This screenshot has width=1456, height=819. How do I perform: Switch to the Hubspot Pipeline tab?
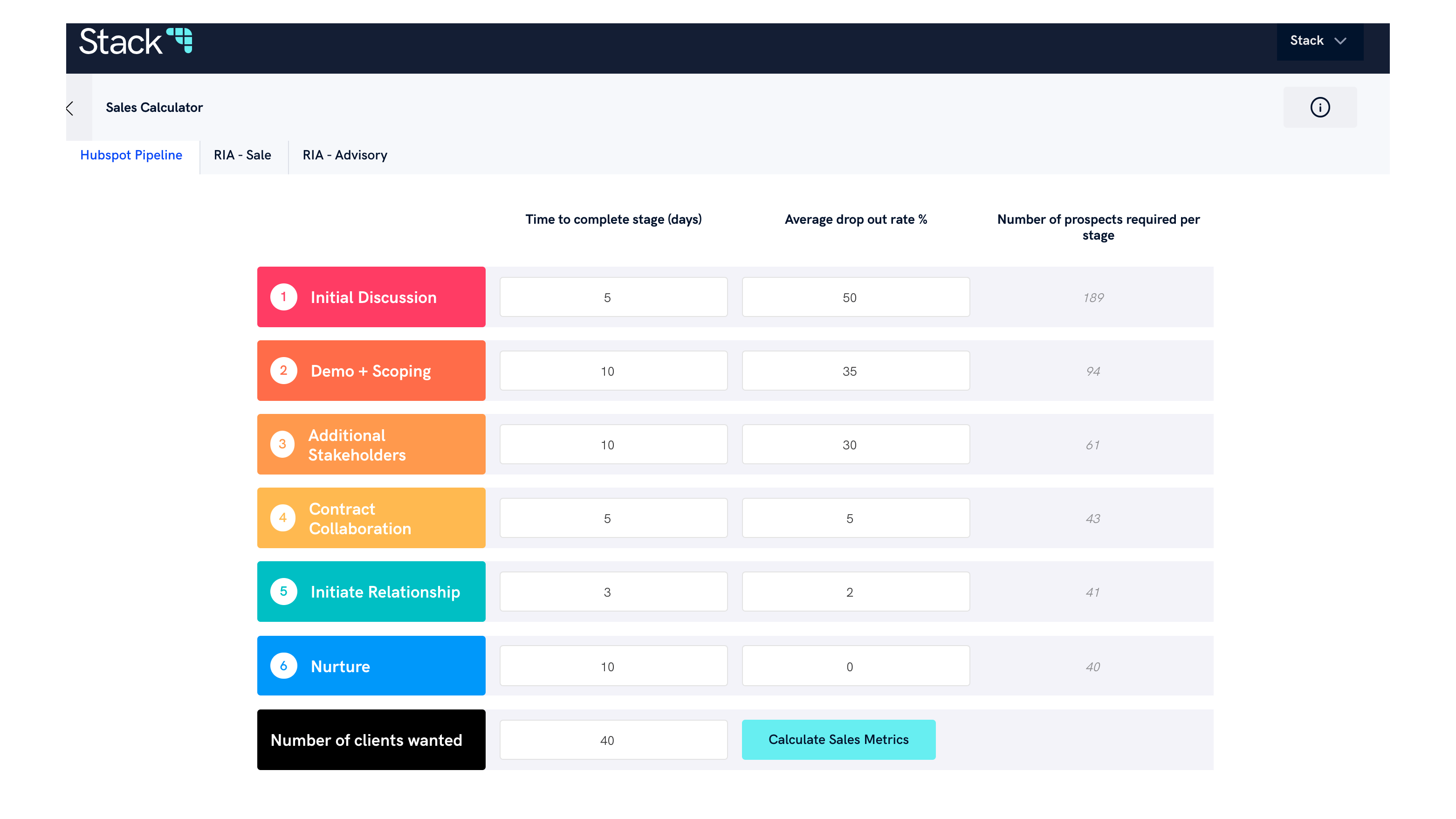tap(131, 155)
